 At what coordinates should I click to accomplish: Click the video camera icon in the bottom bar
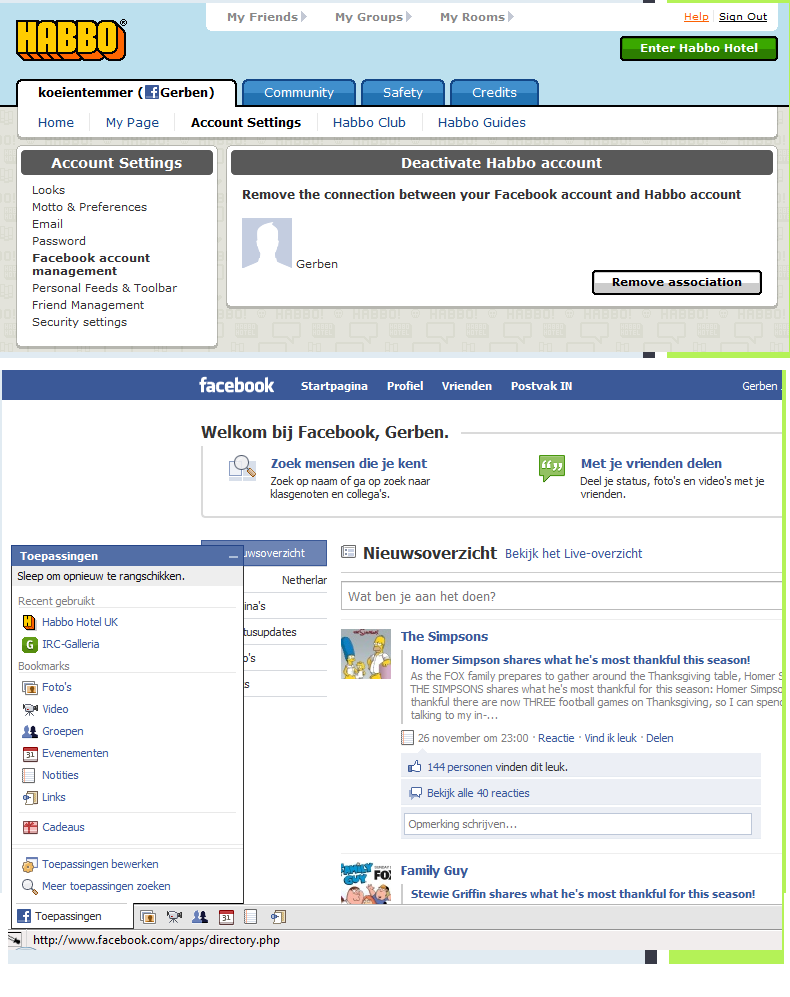pos(174,917)
